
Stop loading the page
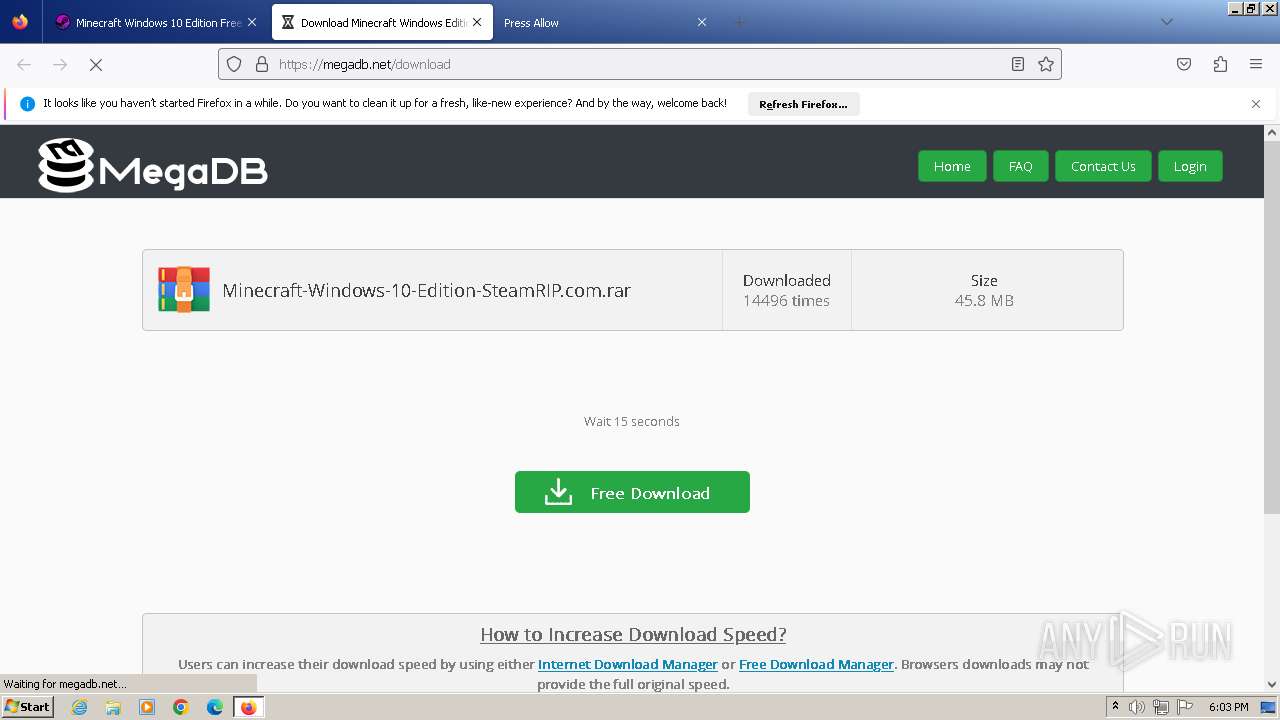(96, 64)
